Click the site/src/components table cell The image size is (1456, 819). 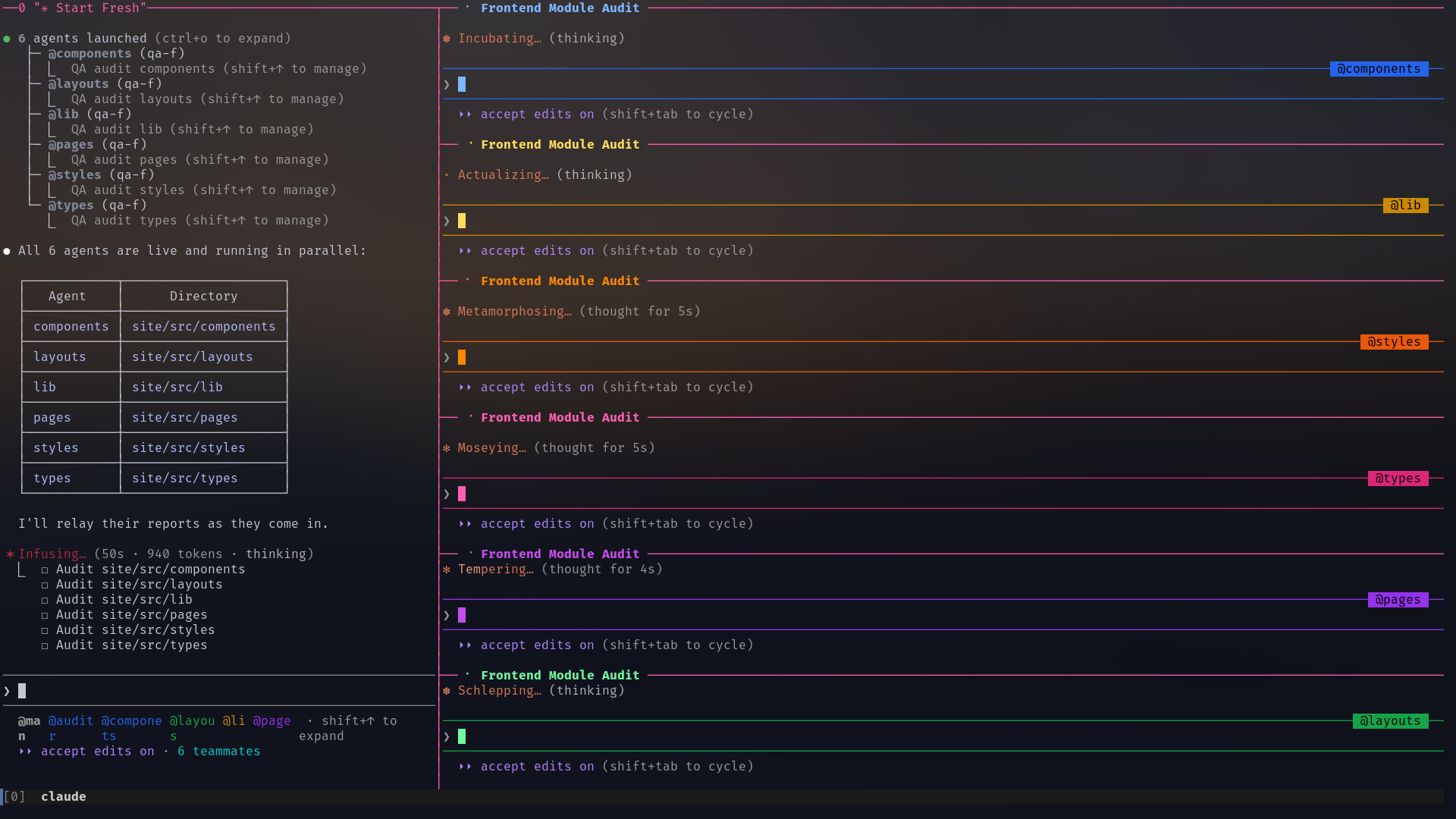tap(203, 327)
